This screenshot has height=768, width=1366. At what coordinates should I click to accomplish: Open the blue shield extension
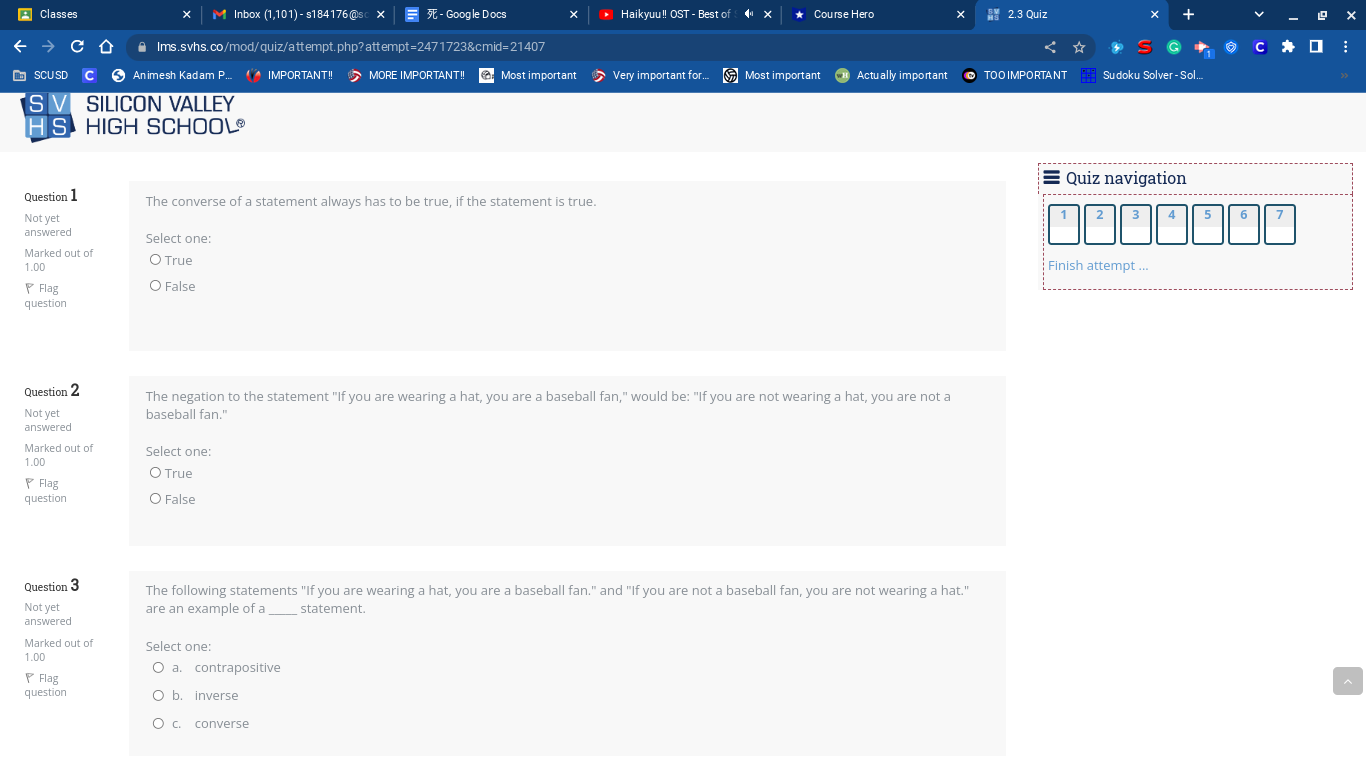tap(1231, 47)
